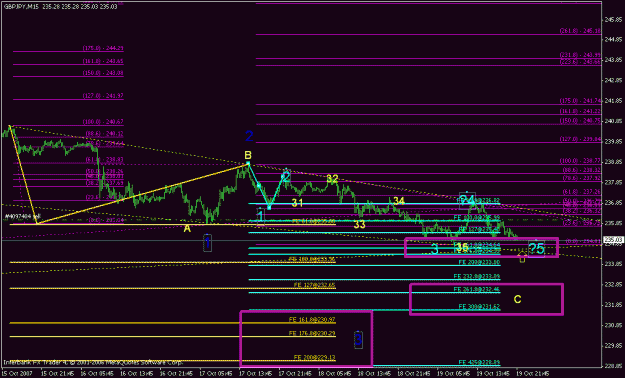Select the '#4097404 sell' order label
Viewport: 625px width, 378px height.
pos(23,217)
